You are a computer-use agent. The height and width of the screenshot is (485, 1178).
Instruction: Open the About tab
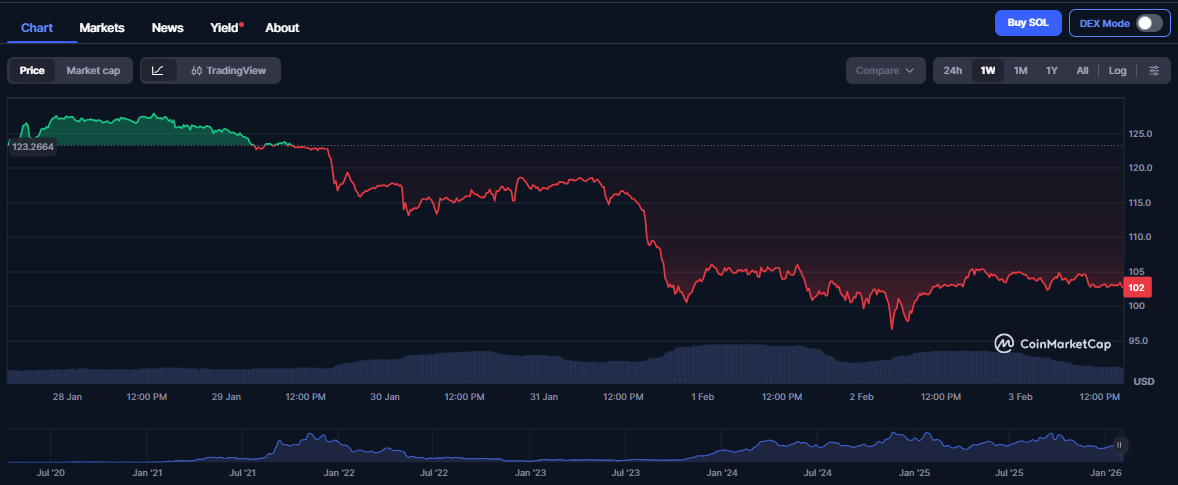(x=282, y=28)
